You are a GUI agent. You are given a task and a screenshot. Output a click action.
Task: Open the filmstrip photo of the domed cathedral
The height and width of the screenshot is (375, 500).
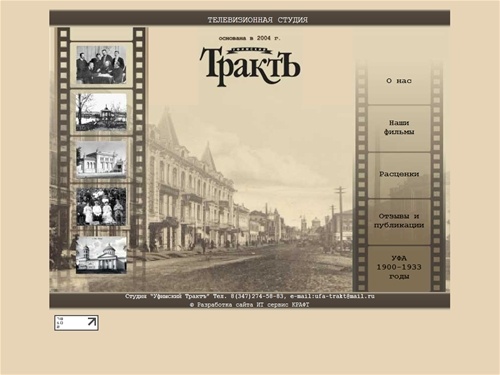click(101, 255)
